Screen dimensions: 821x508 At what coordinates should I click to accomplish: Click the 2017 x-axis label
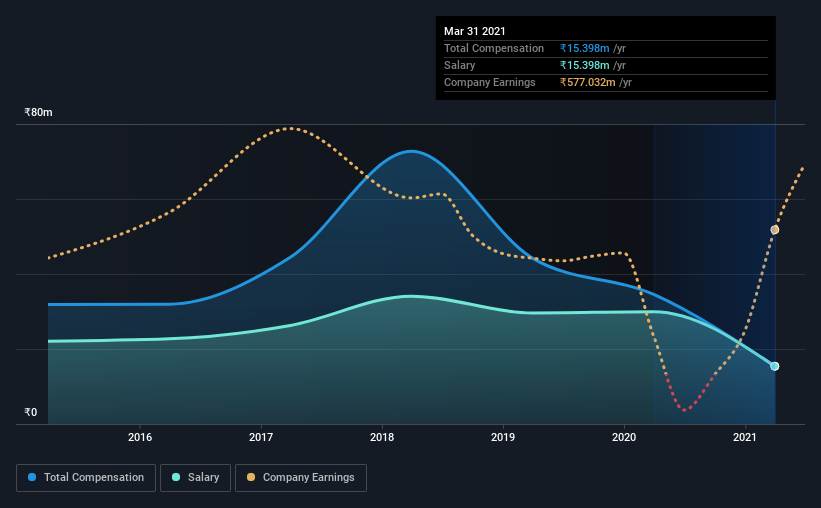[261, 437]
